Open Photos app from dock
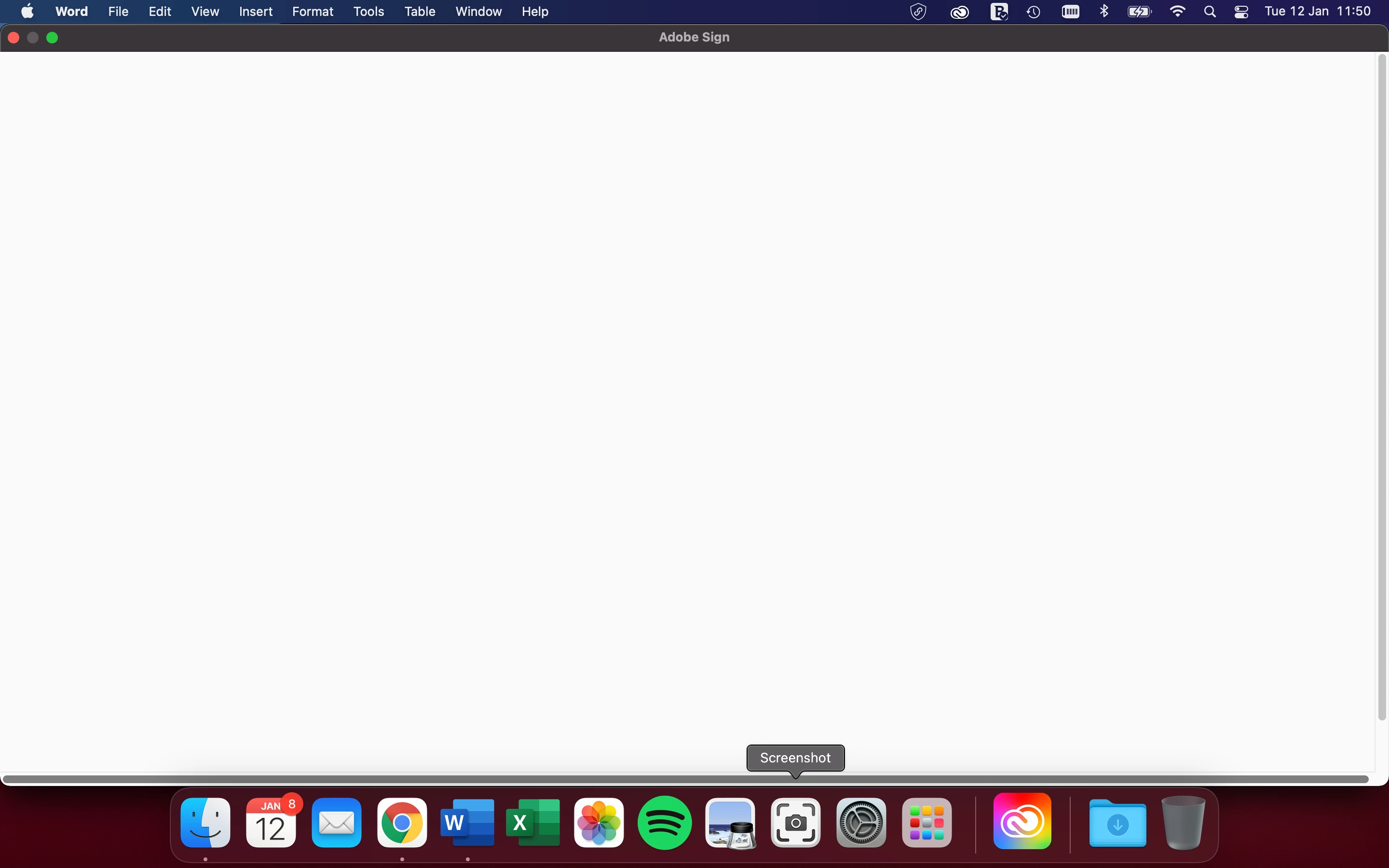Screen dimensions: 1389x868 (599, 823)
